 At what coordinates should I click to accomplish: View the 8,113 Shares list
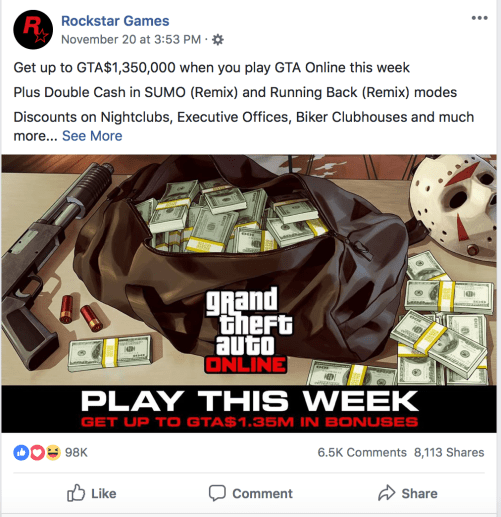[449, 453]
